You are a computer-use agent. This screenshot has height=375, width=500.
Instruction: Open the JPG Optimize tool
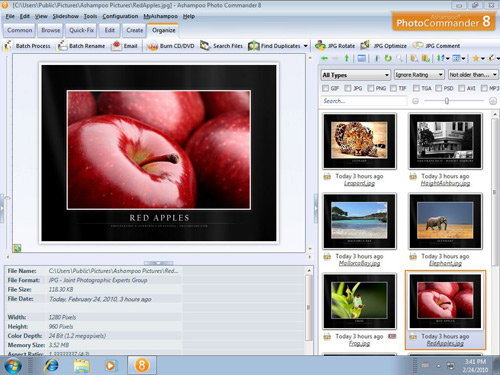point(384,46)
